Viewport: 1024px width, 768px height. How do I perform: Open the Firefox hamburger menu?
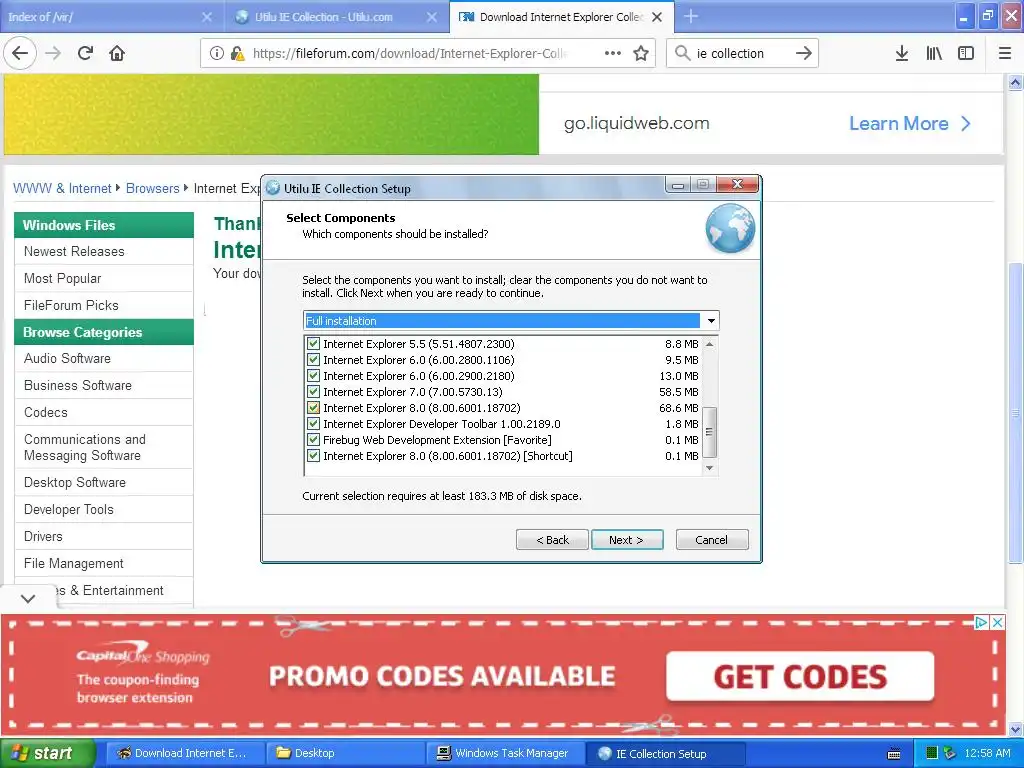click(1005, 53)
